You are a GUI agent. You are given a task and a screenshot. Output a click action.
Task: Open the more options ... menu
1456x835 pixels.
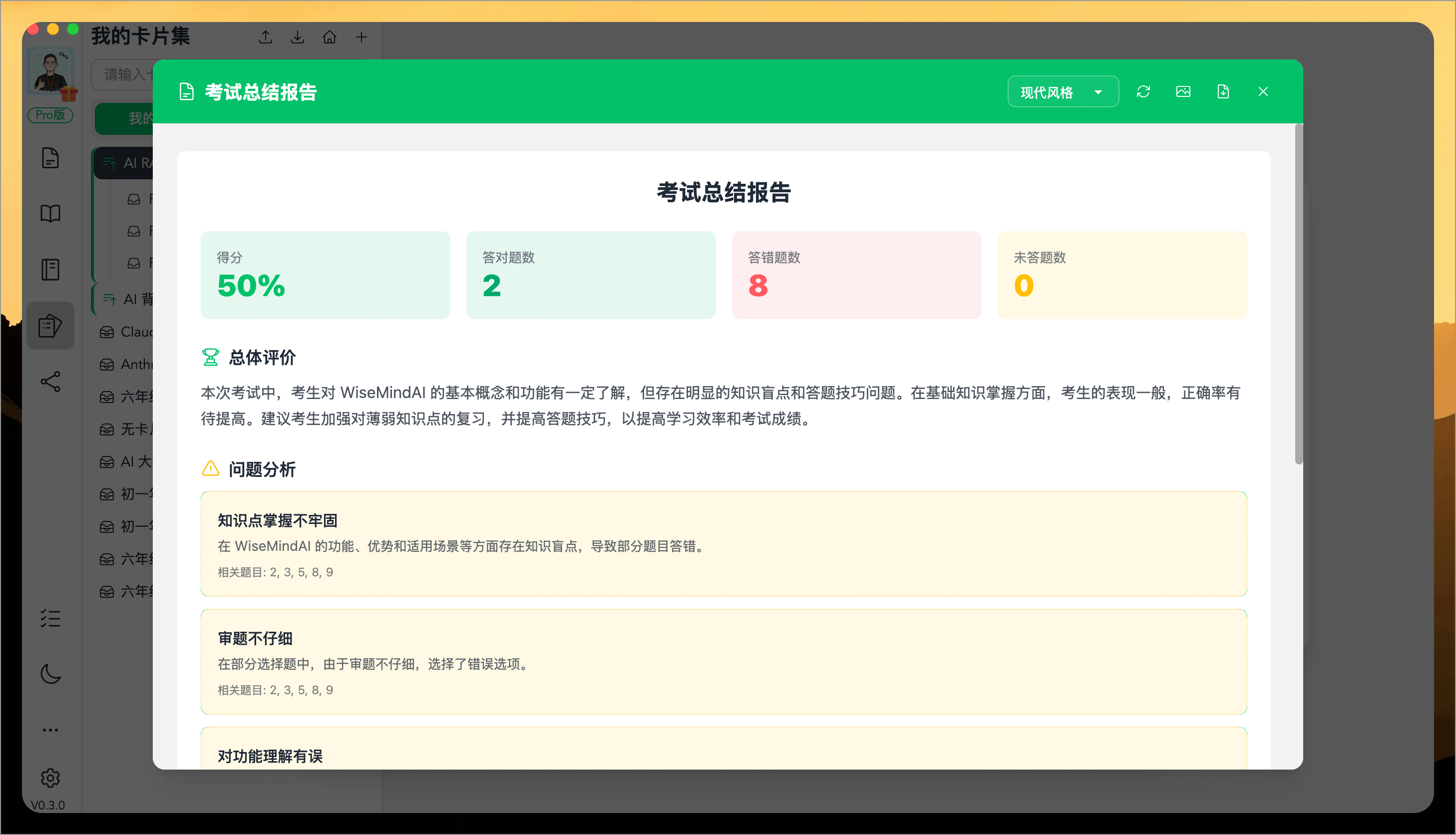coord(50,730)
